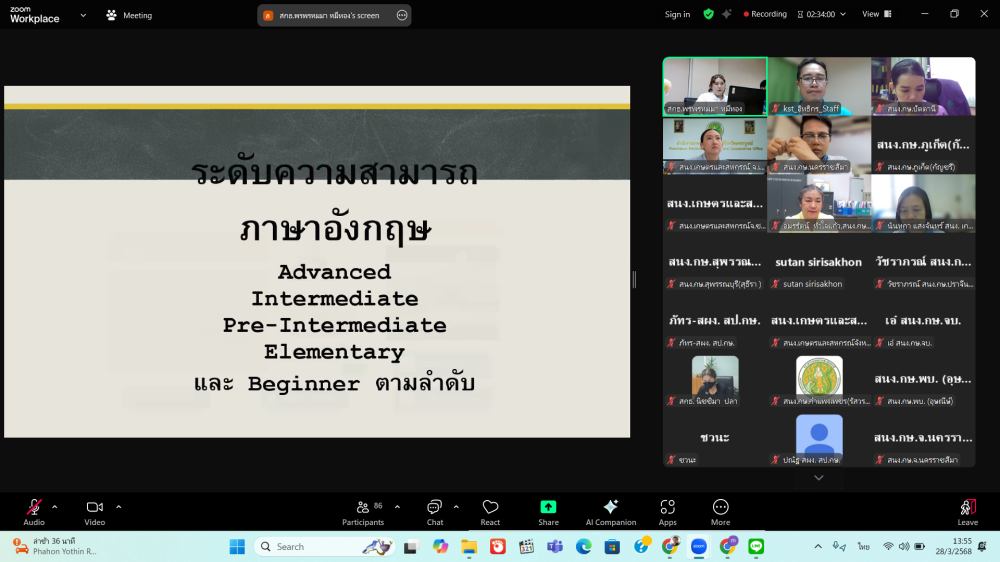Click the green Share screen button
This screenshot has height=562, width=1000.
[x=548, y=512]
